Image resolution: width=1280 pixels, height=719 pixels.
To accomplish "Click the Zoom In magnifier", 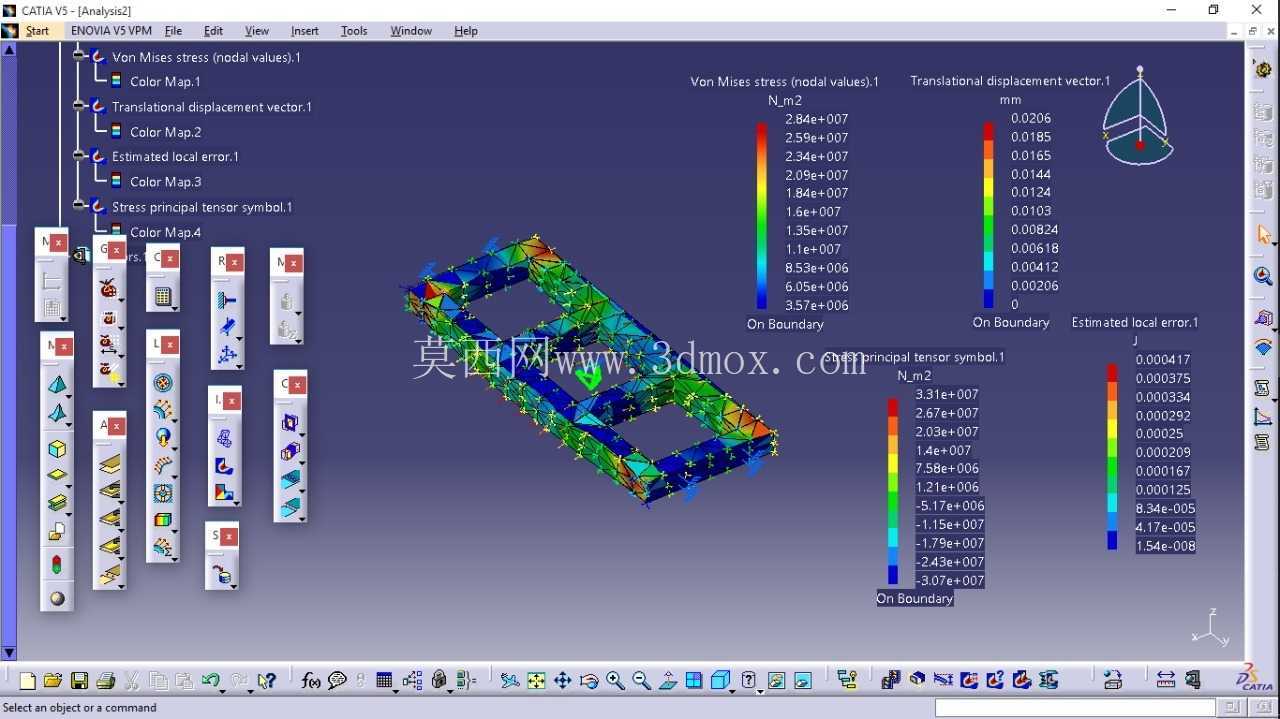I will (x=615, y=681).
